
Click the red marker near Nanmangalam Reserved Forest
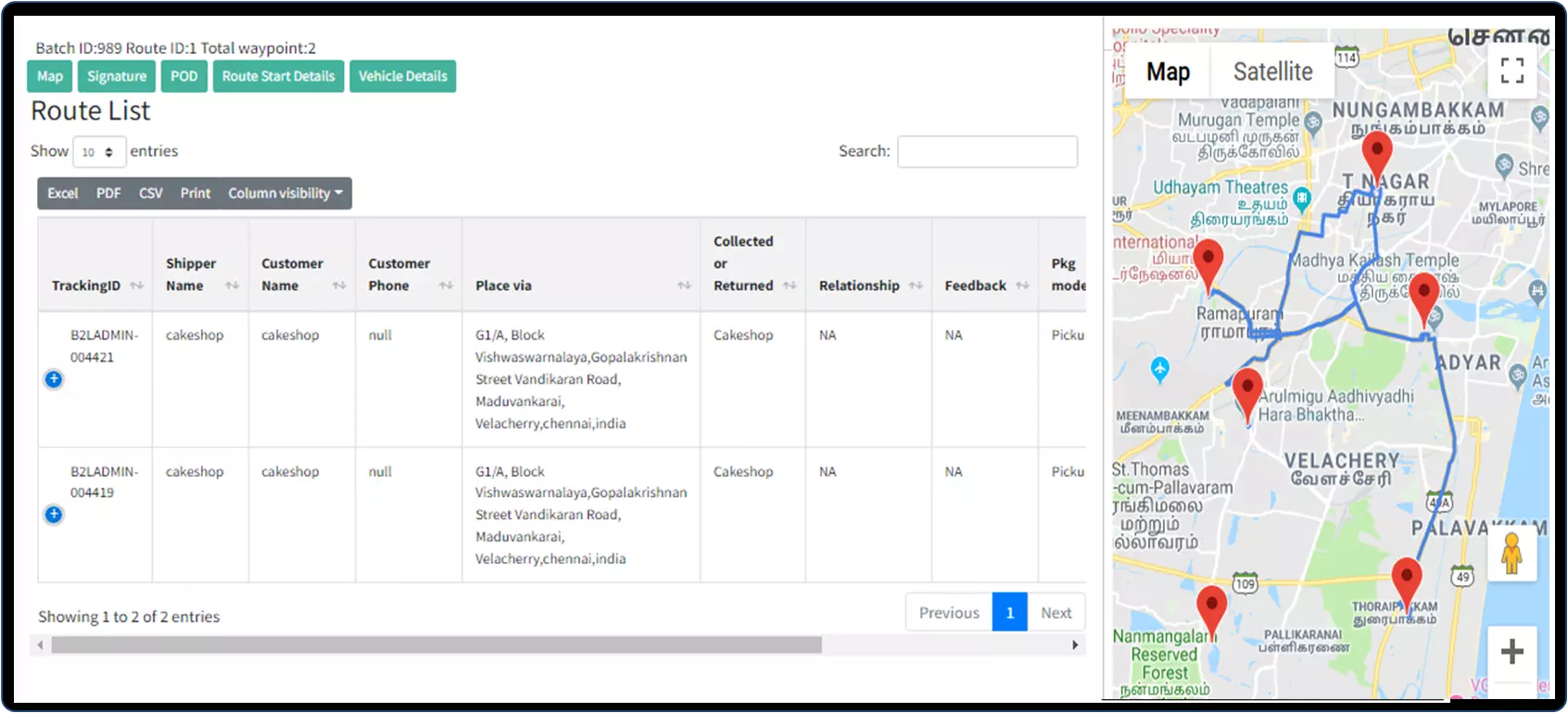pos(1211,608)
